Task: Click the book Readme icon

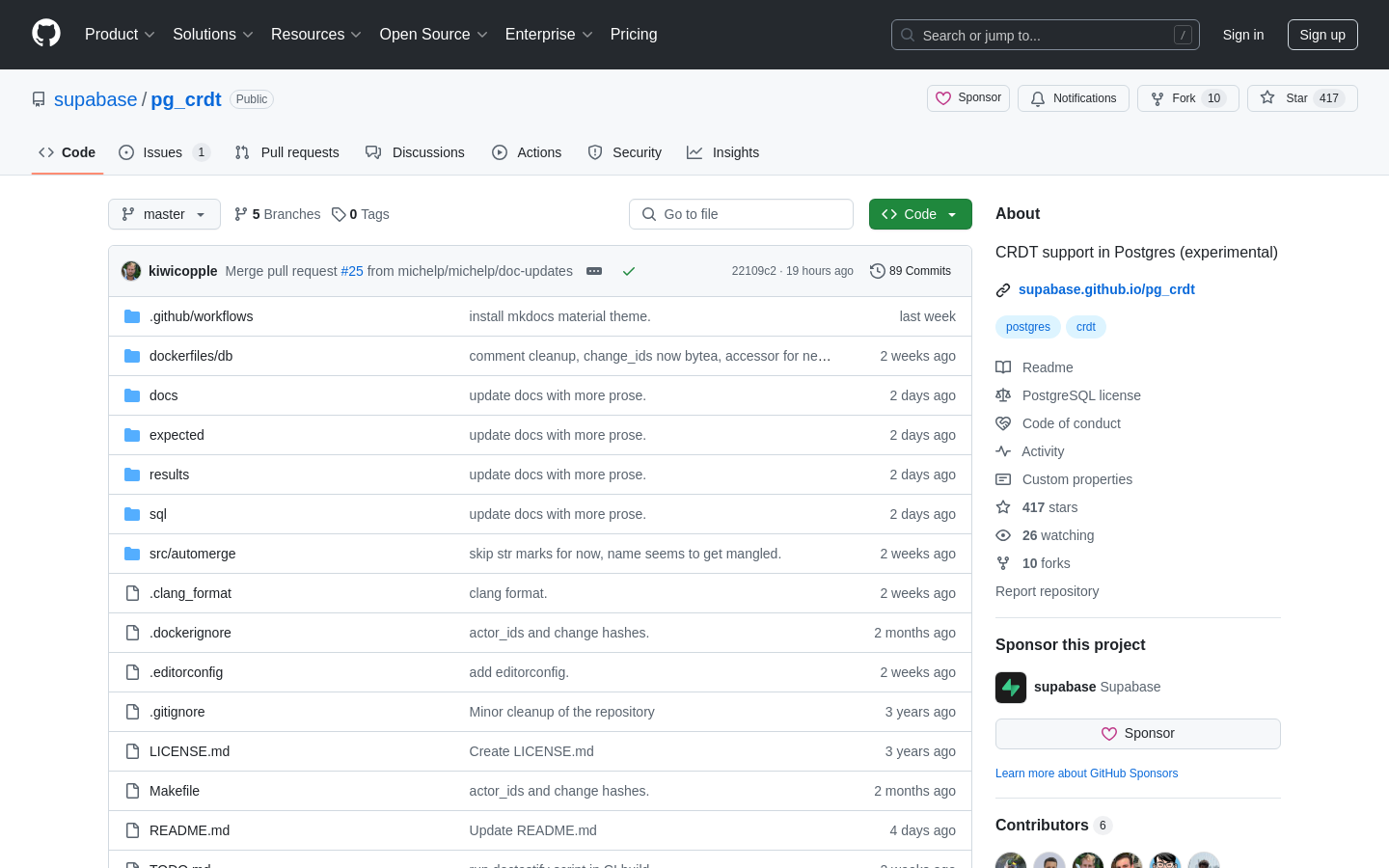Action: pos(1003,367)
